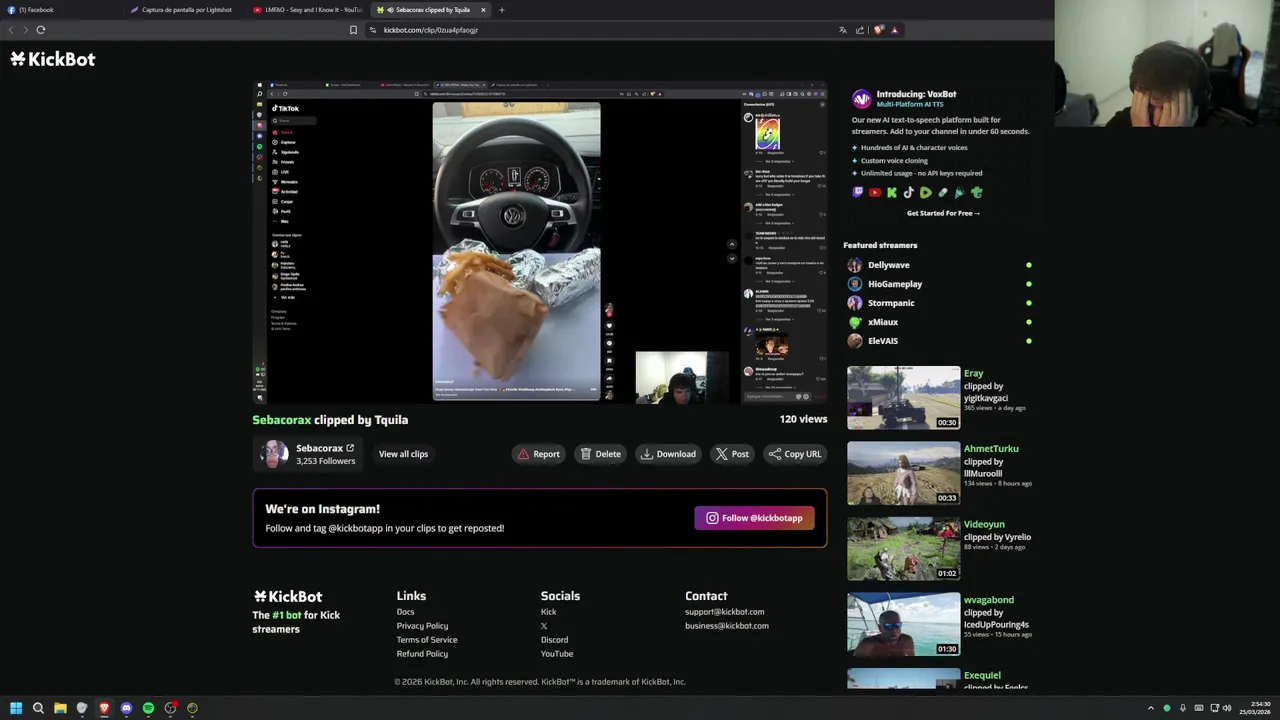Image resolution: width=1280 pixels, height=720 pixels.
Task: Click the YouTube icon in the VoxBot panel
Action: 875,193
